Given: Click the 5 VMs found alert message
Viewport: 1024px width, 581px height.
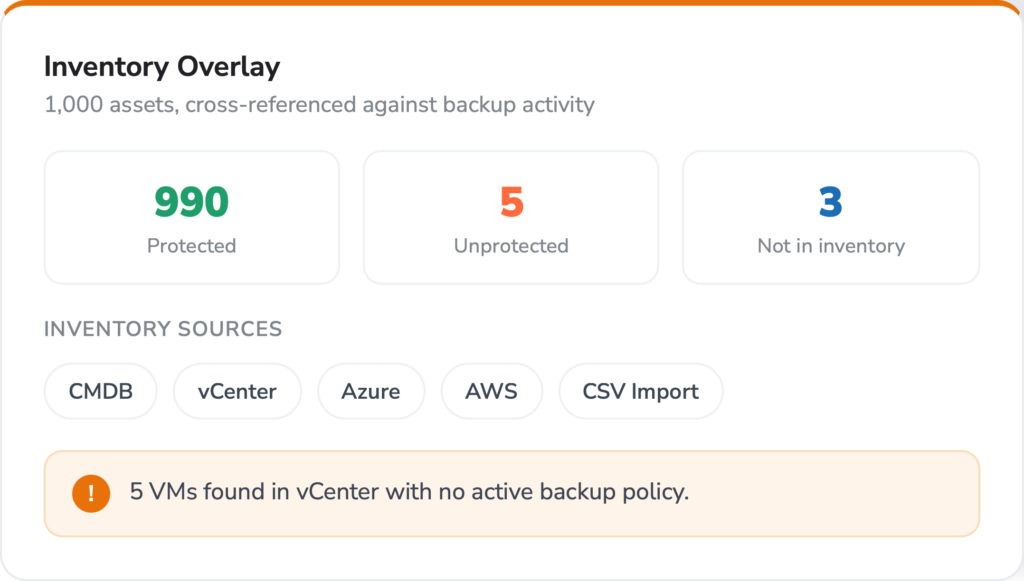Looking at the screenshot, I should click(x=409, y=492).
